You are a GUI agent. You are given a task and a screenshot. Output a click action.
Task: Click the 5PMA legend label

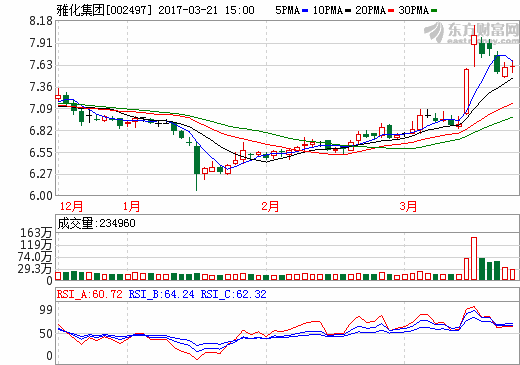[288, 10]
